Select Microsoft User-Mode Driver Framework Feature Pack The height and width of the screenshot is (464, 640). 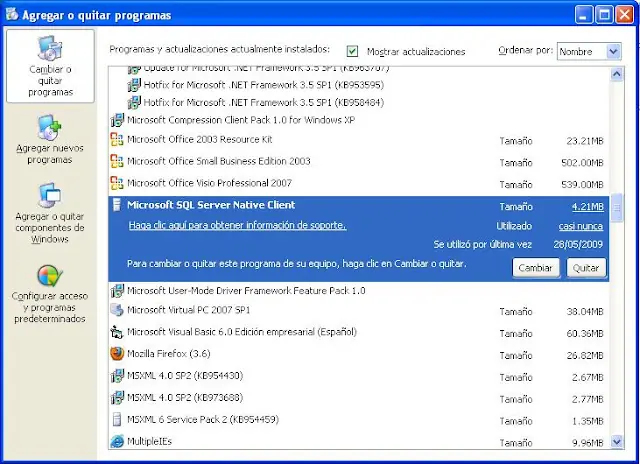pos(246,291)
